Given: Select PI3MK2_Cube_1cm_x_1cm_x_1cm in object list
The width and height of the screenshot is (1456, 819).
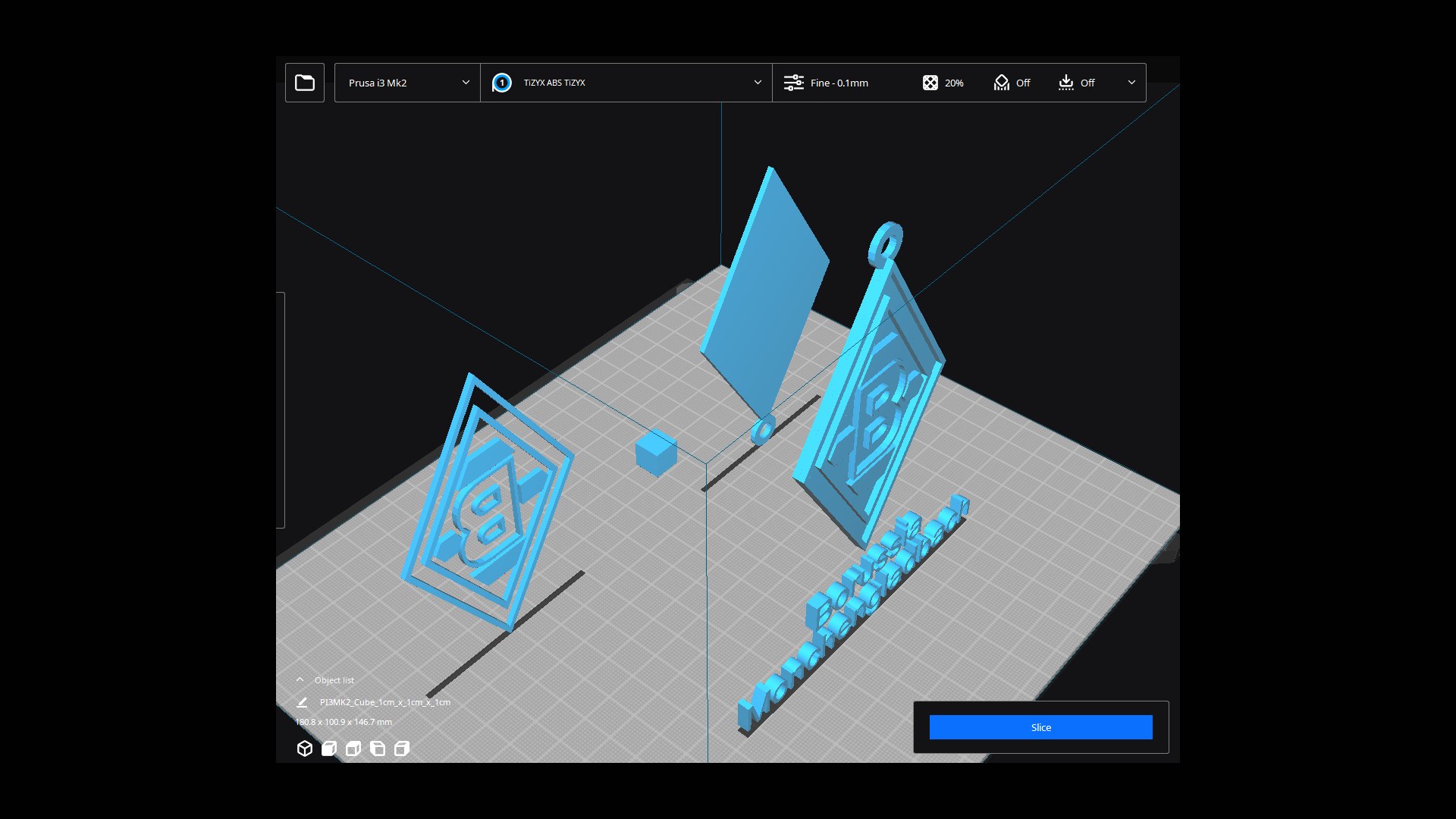Looking at the screenshot, I should pos(384,702).
